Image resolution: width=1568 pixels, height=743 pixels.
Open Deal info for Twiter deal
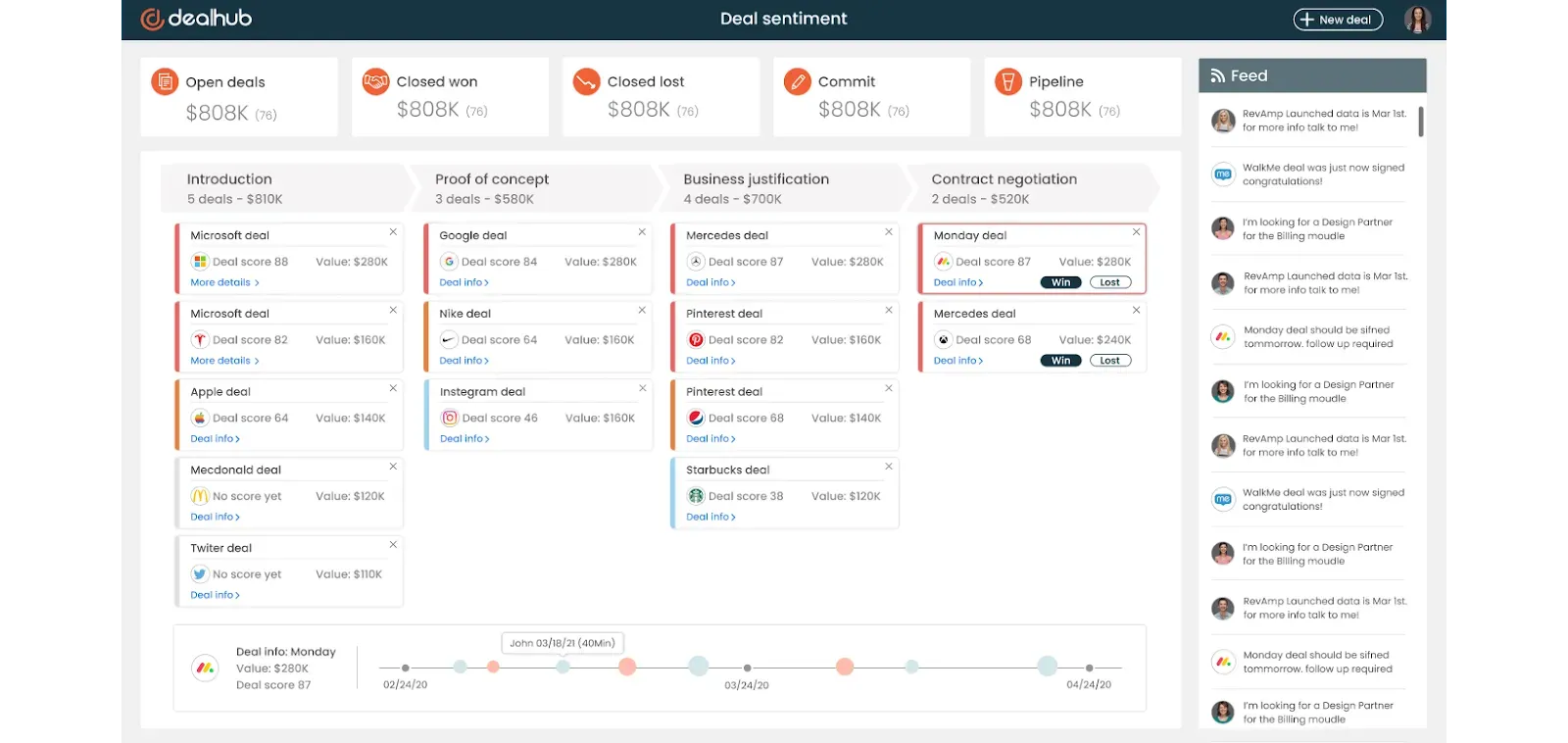pos(215,595)
